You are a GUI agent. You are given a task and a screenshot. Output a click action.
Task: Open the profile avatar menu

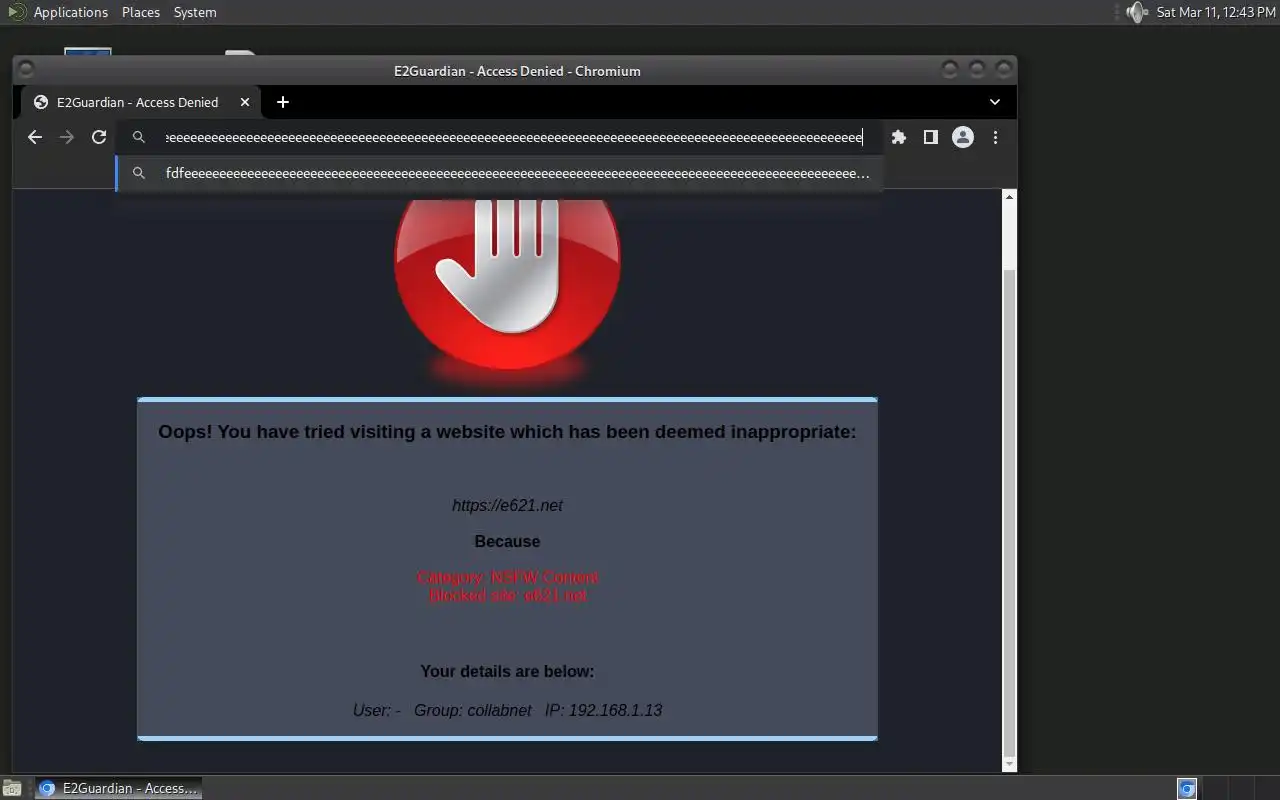962,137
